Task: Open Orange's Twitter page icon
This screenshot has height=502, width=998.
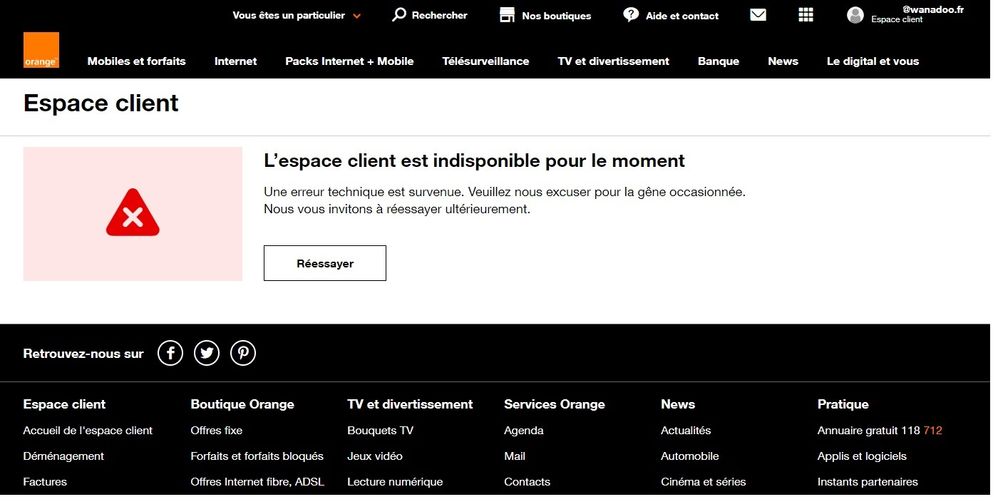Action: pyautogui.click(x=207, y=353)
